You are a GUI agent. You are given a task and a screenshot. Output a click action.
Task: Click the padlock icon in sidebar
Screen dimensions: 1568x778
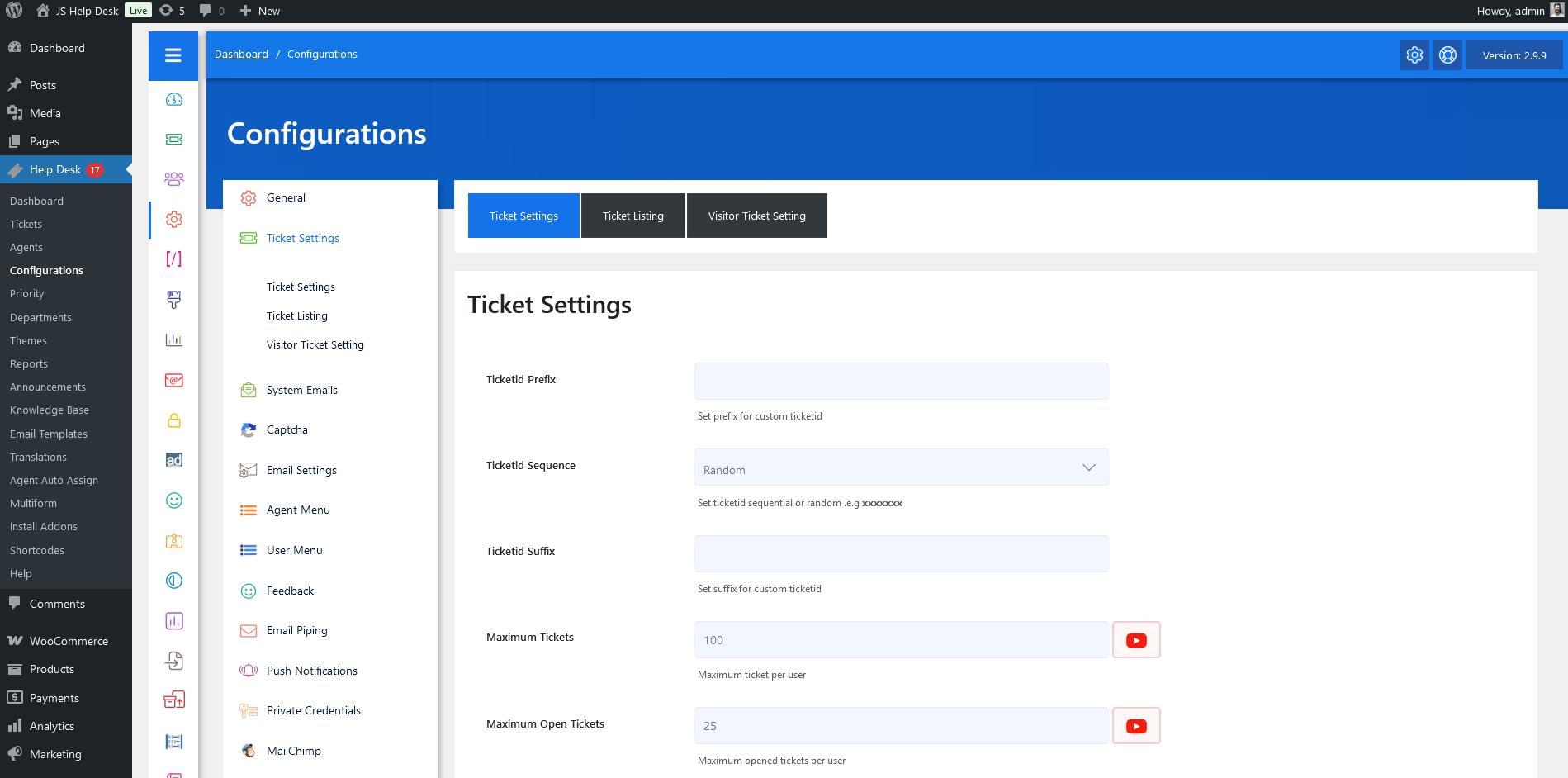click(173, 420)
